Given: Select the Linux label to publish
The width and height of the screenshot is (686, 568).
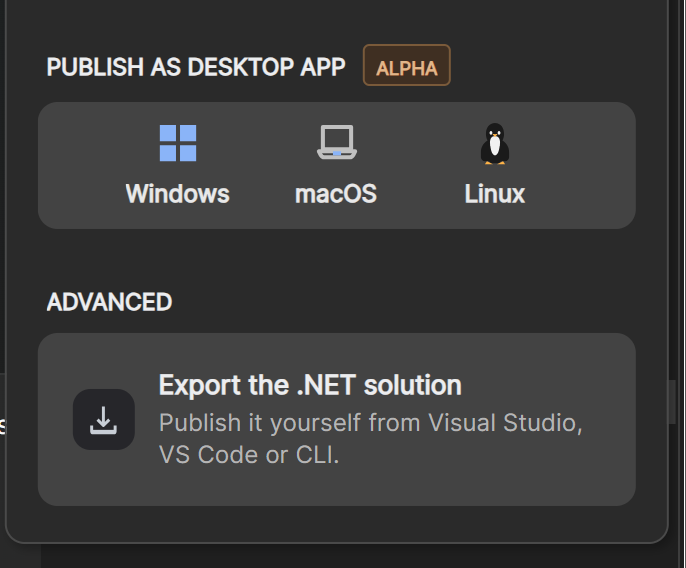Looking at the screenshot, I should [x=495, y=194].
